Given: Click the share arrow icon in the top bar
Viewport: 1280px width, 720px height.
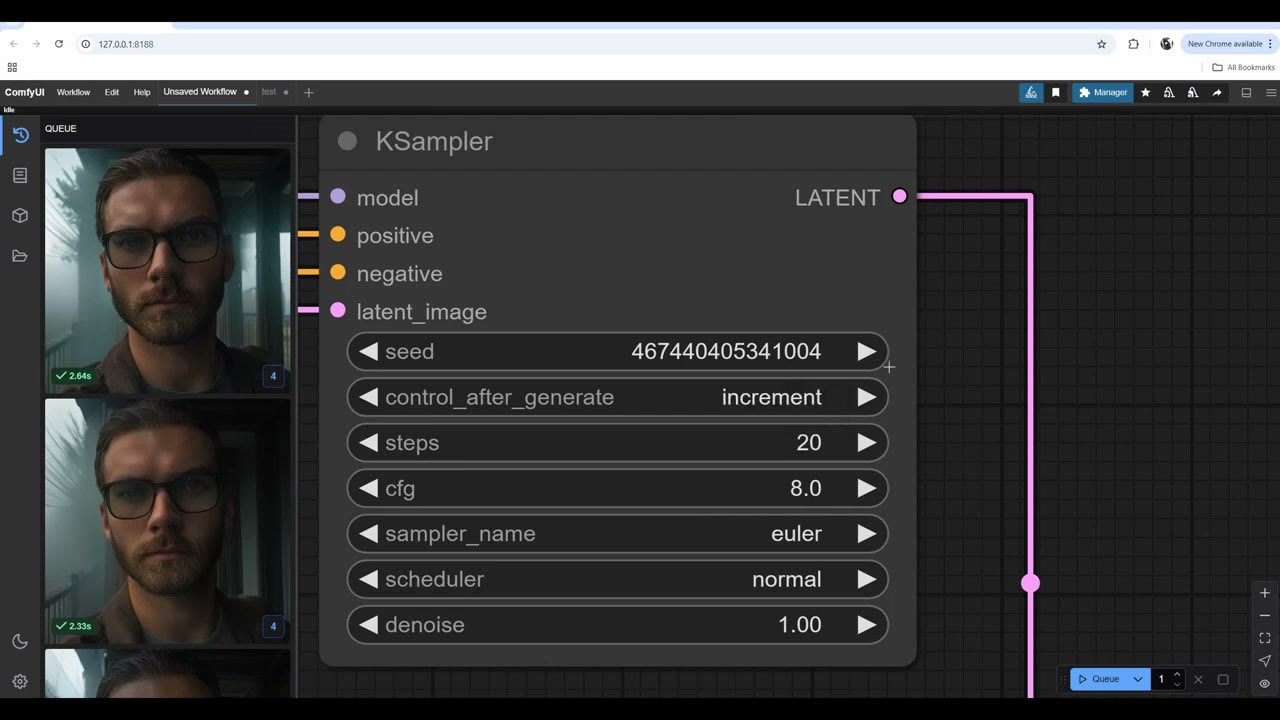Looking at the screenshot, I should (x=1217, y=92).
